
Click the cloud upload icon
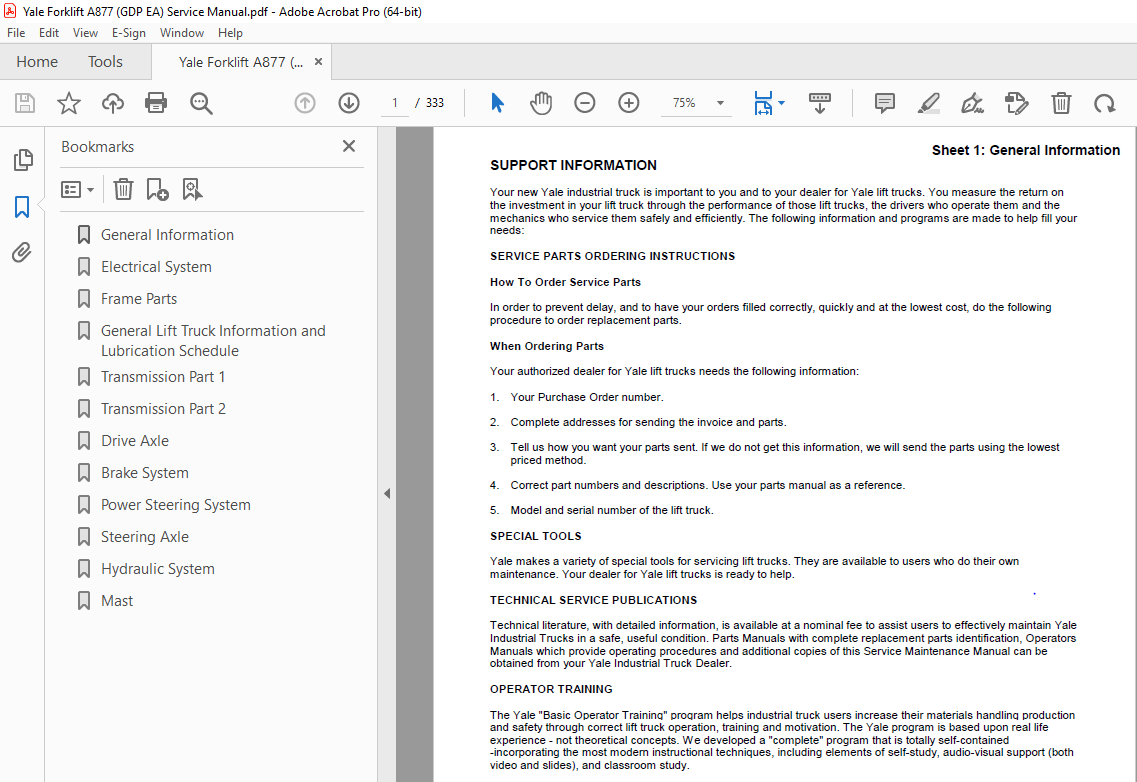tap(112, 103)
